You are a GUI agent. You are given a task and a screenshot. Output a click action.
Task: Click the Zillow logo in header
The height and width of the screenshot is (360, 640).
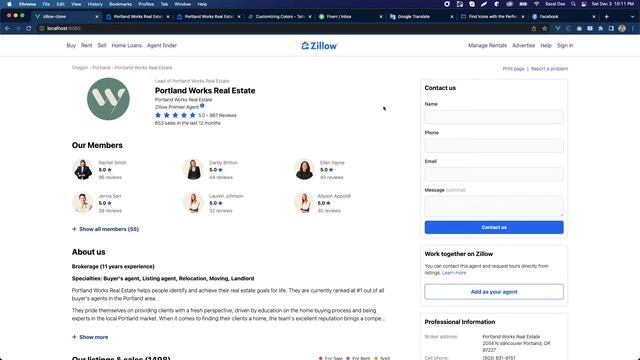click(319, 46)
